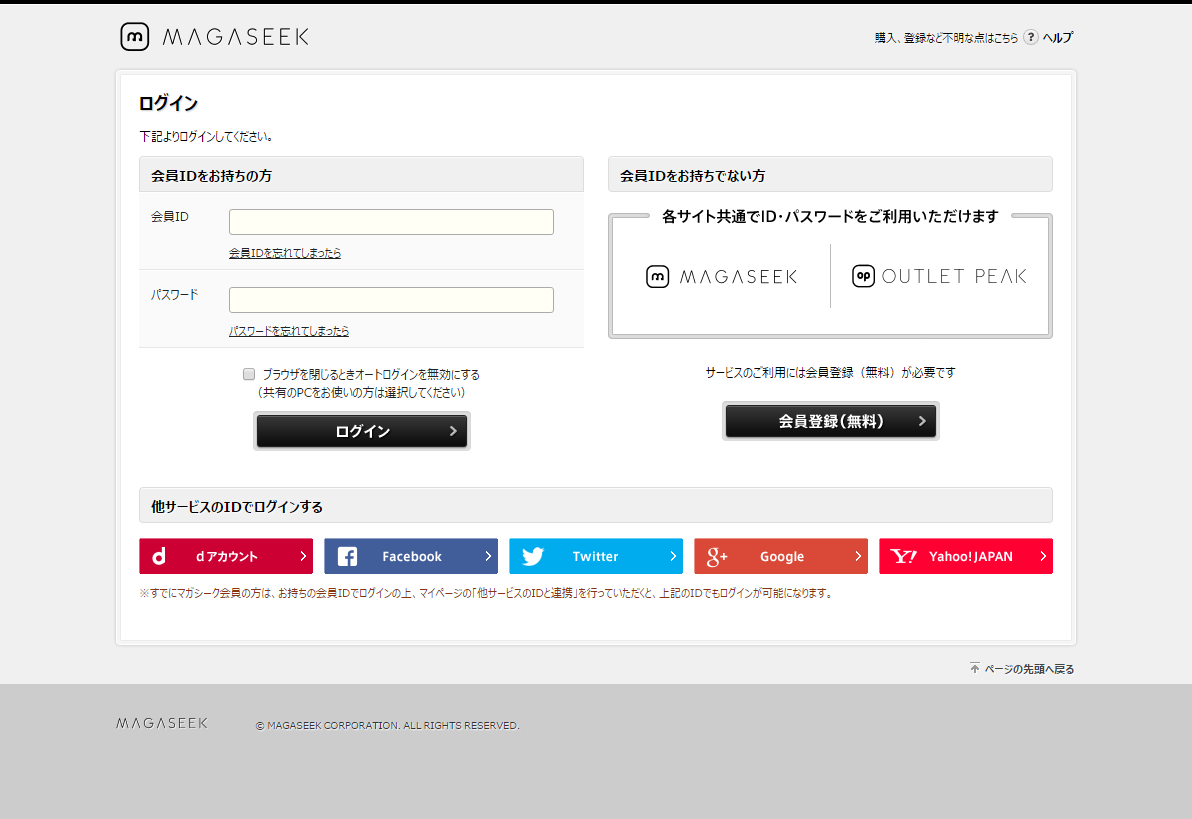Click the 会員IDをお持ちでない方 heading

(693, 176)
